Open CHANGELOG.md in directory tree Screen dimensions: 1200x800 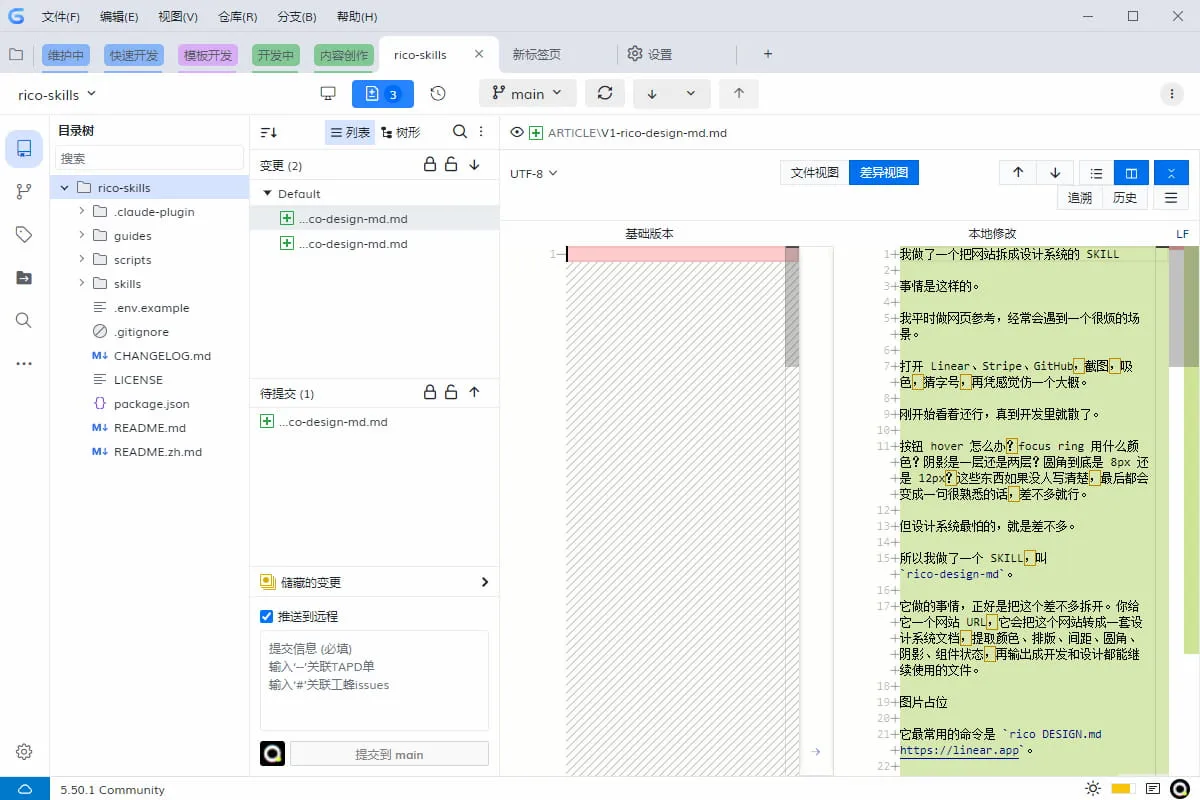pyautogui.click(x=162, y=355)
